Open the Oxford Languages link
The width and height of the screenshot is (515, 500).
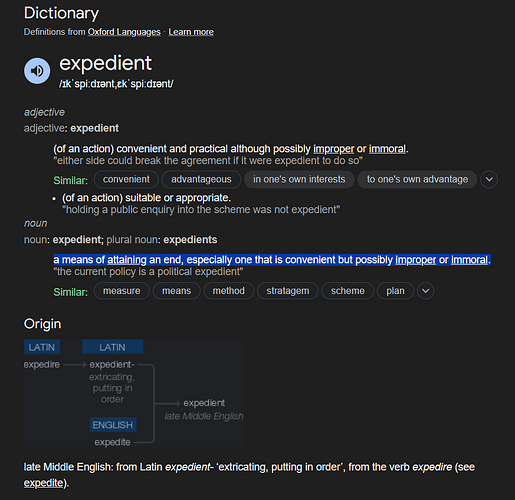pyautogui.click(x=124, y=32)
